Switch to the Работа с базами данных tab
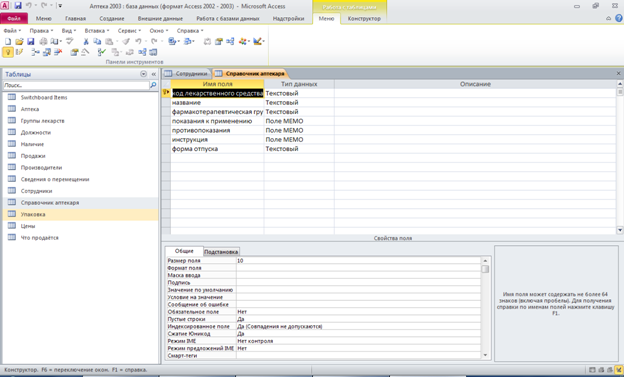This screenshot has width=624, height=377. pyautogui.click(x=228, y=18)
